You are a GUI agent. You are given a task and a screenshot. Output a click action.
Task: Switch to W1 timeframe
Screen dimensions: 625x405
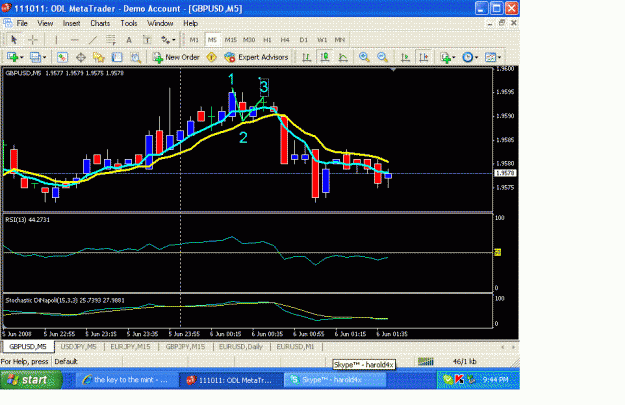click(x=322, y=39)
